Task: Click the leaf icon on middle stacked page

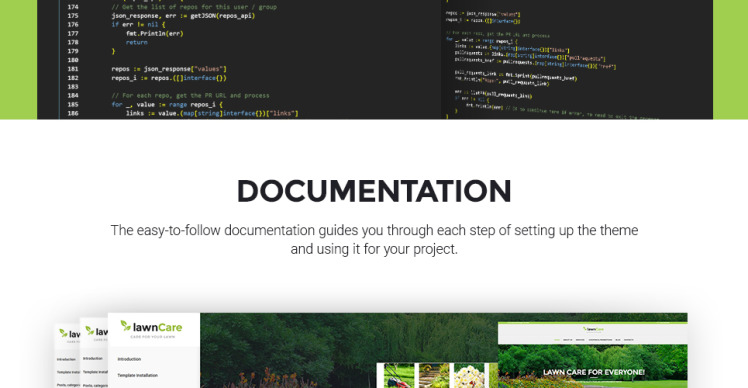Action: (x=90, y=330)
